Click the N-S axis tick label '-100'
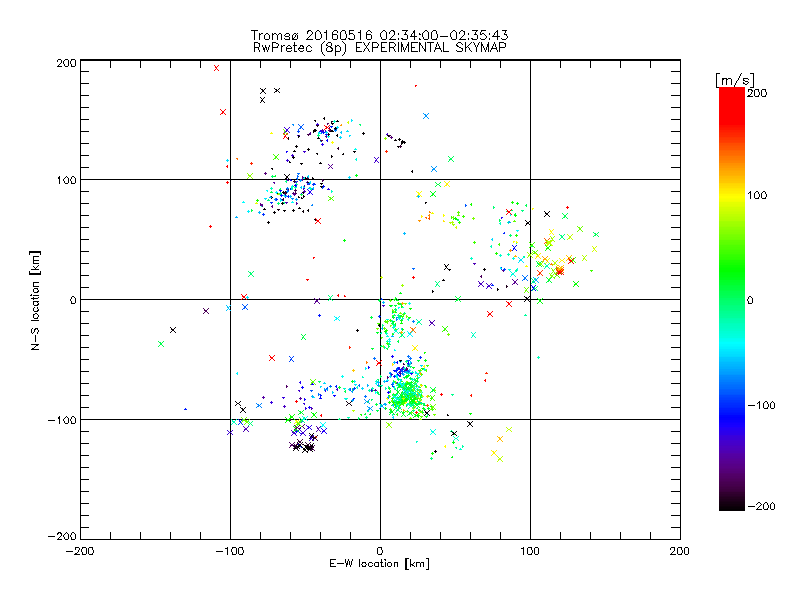 [62, 420]
